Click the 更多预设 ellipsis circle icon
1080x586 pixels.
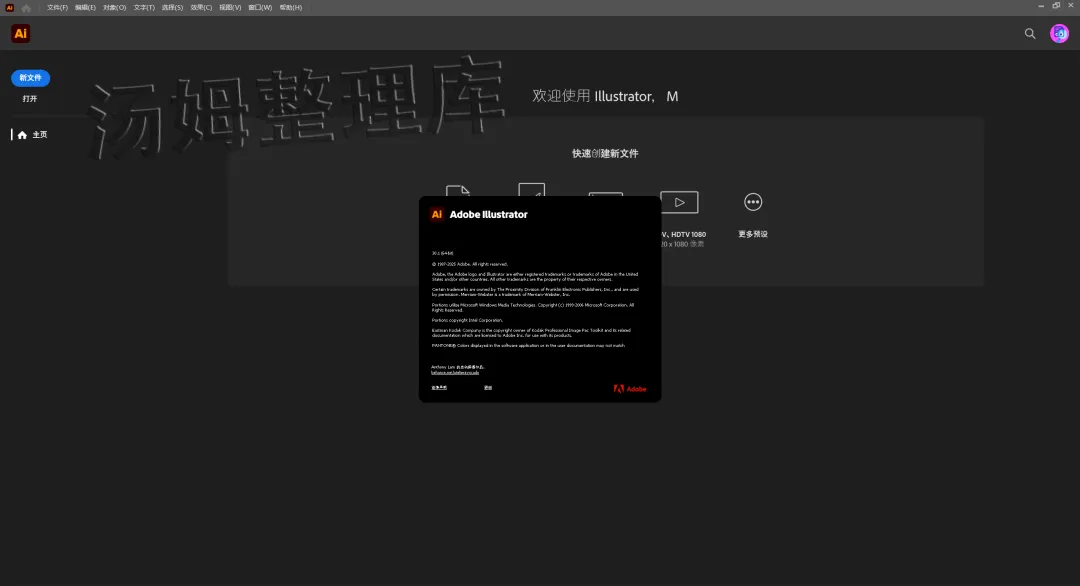click(753, 202)
